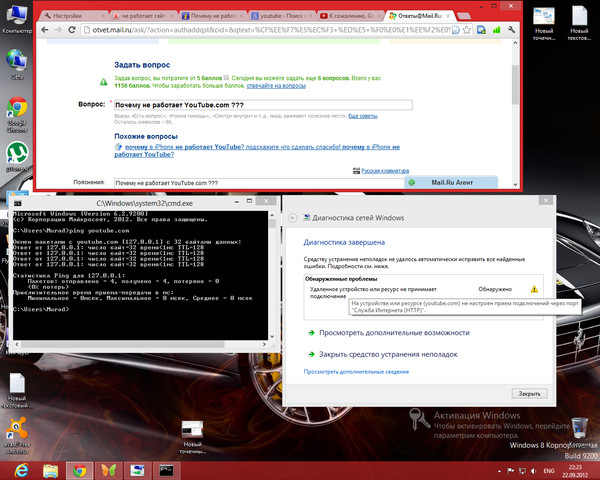Click the Chrome page vertical scrollbar

pos(515,84)
